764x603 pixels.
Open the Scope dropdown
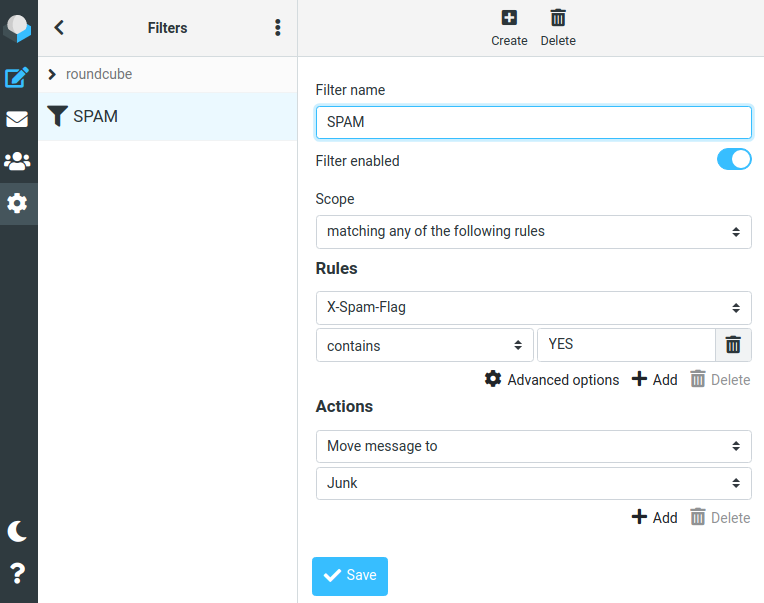pos(534,232)
